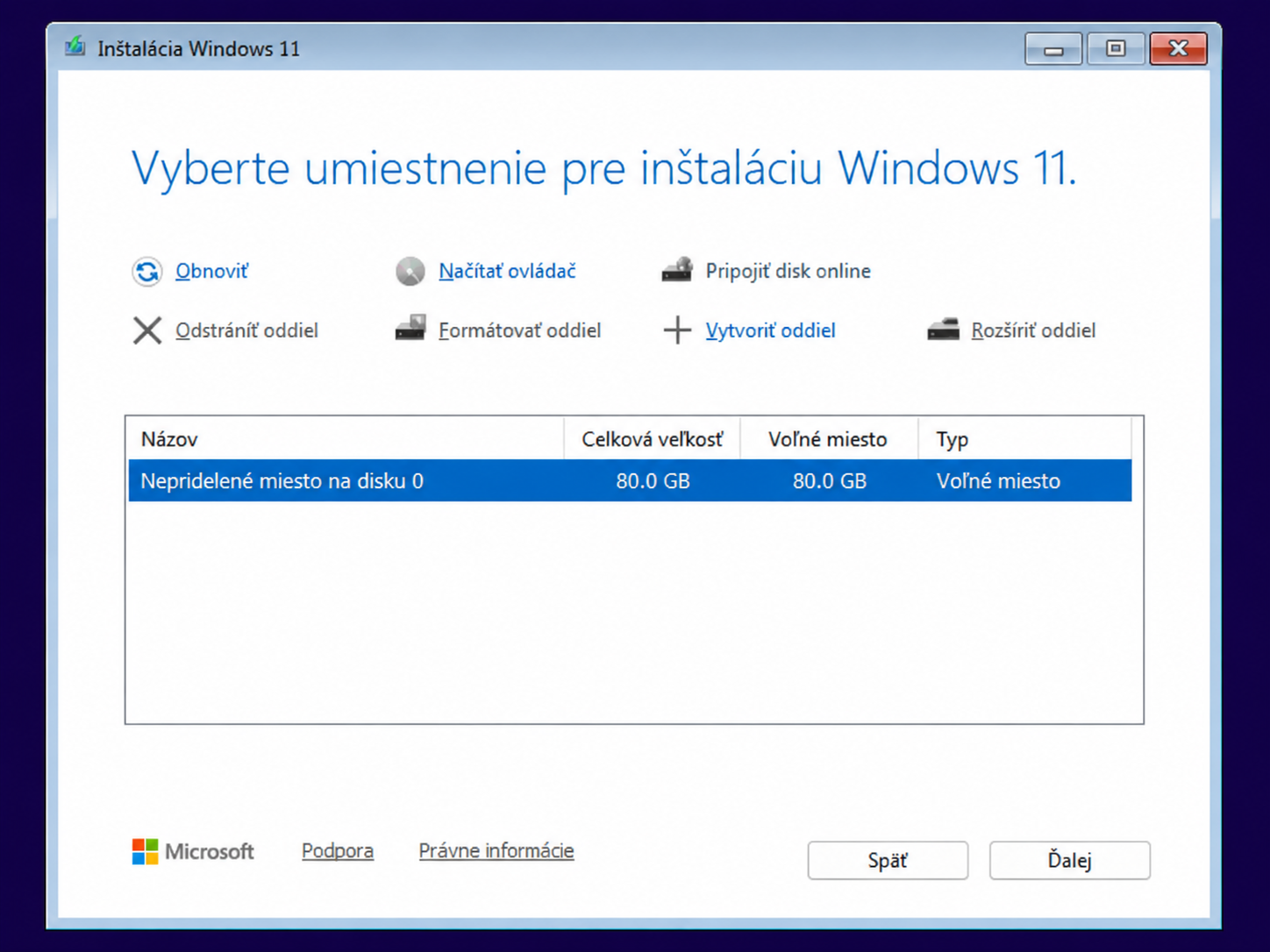Open the Podpora link
Viewport: 1270px width, 952px height.
[x=338, y=850]
